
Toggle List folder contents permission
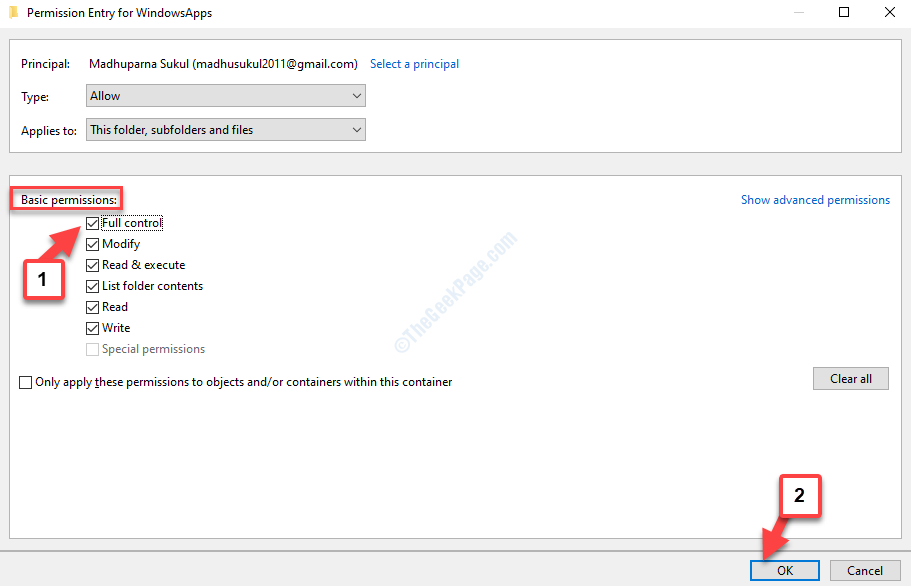[x=92, y=285]
